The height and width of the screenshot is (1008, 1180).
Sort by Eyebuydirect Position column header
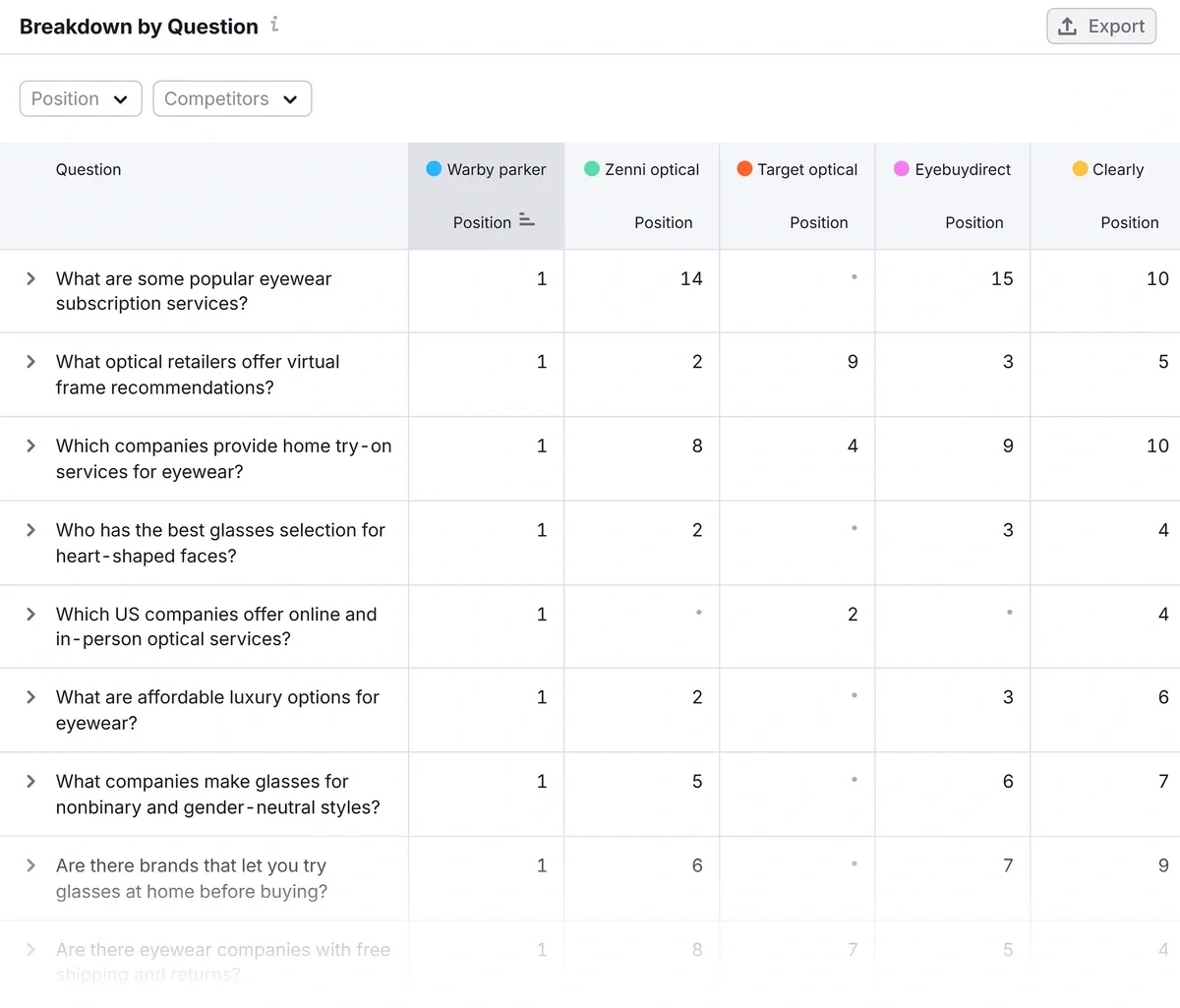(x=973, y=222)
